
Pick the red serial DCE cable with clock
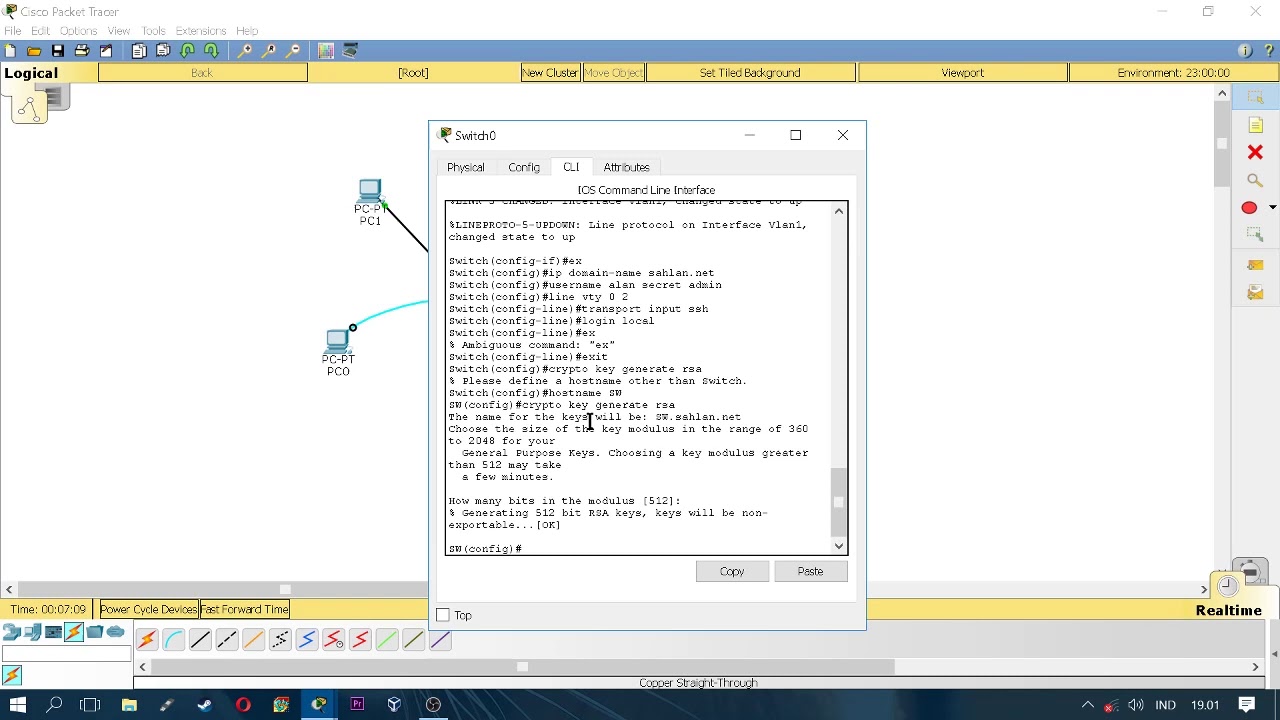pos(333,640)
